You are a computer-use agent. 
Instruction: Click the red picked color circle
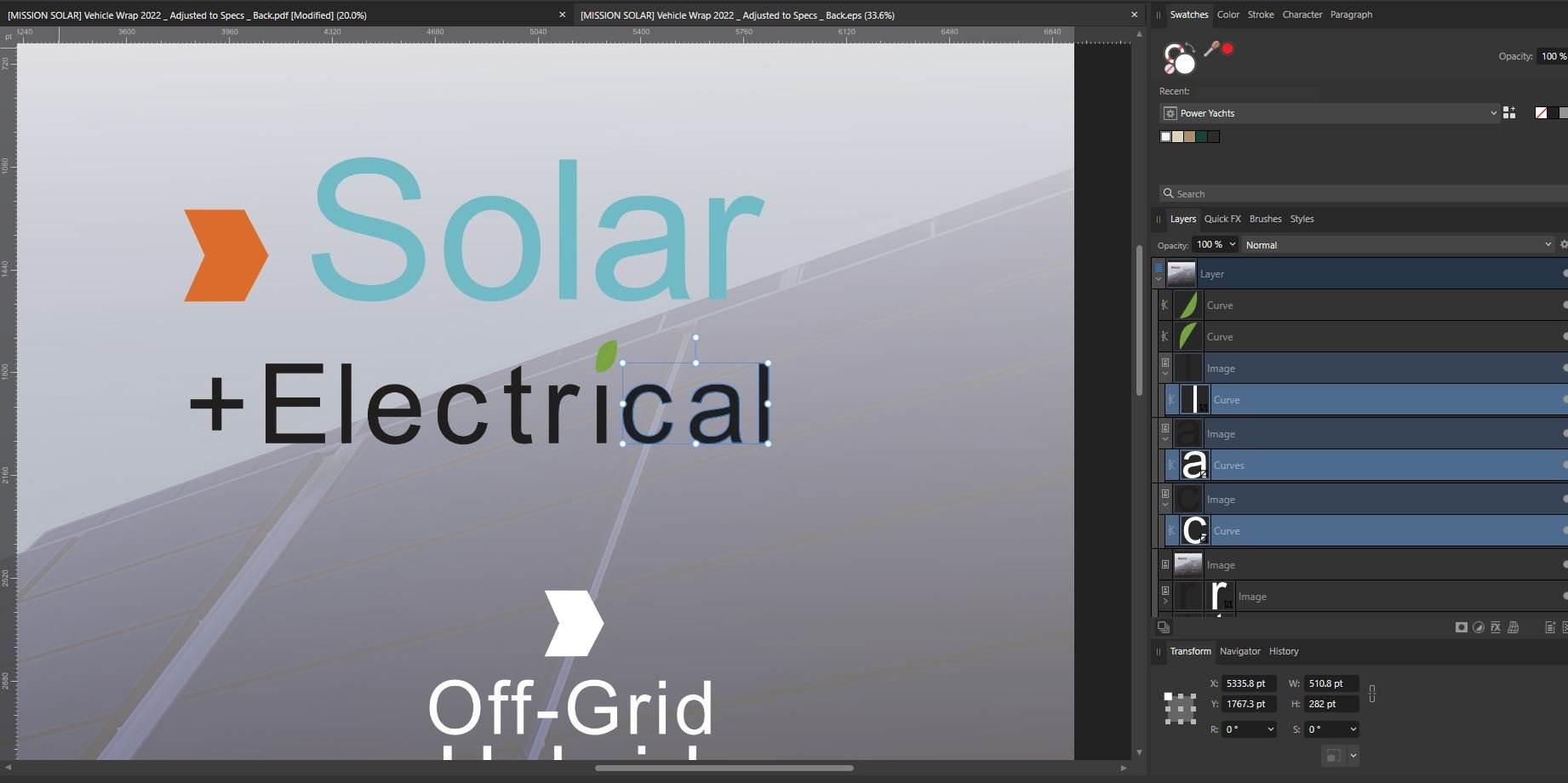click(1228, 49)
